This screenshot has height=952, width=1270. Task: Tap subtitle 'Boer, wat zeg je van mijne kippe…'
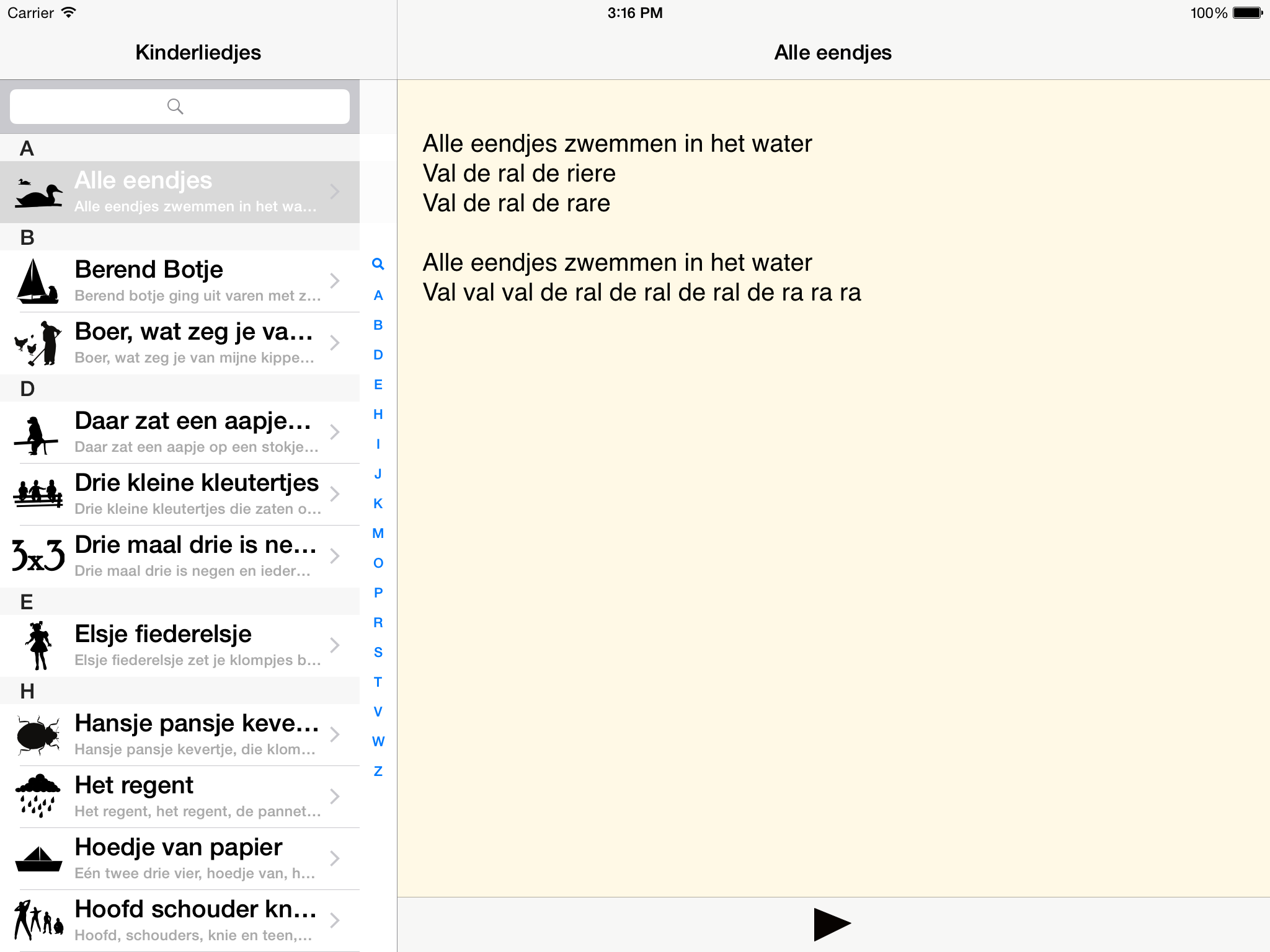click(194, 358)
